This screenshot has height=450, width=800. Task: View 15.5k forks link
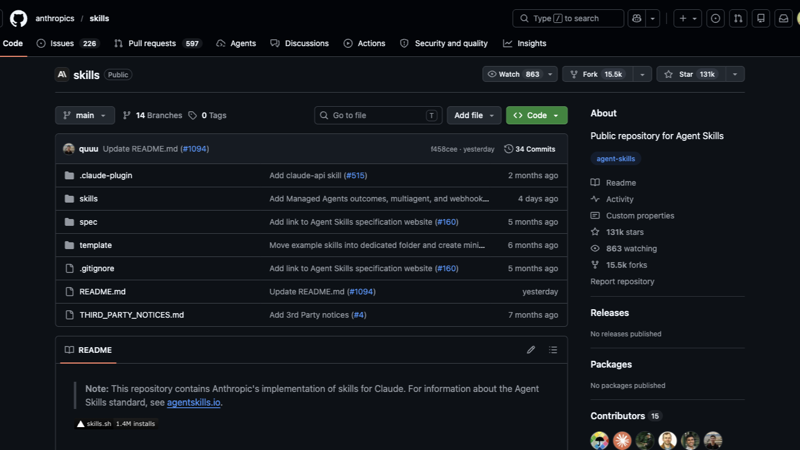pos(619,265)
